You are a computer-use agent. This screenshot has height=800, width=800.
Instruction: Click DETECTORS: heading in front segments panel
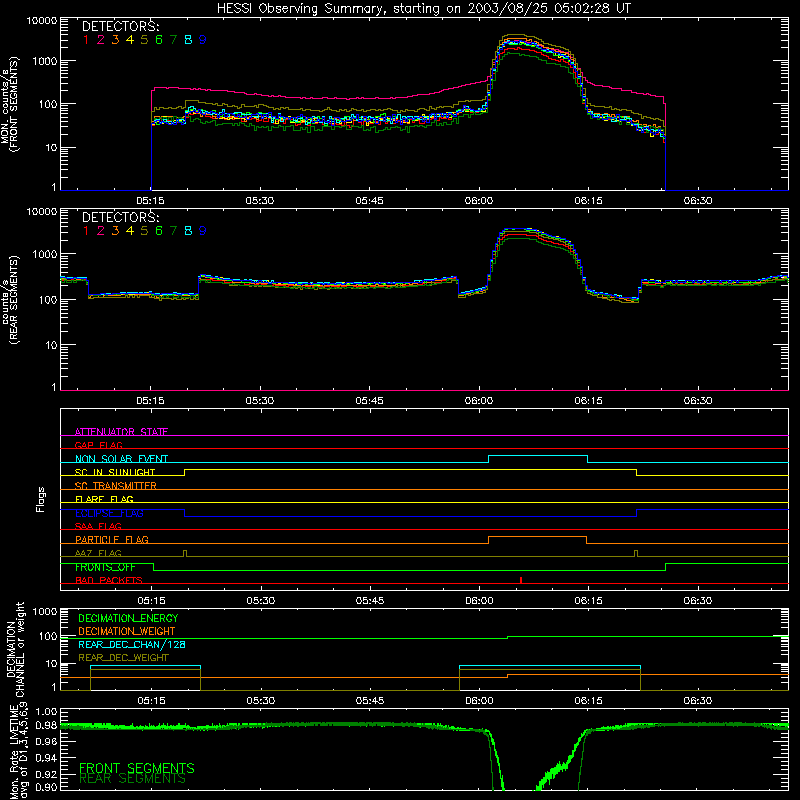point(120,26)
